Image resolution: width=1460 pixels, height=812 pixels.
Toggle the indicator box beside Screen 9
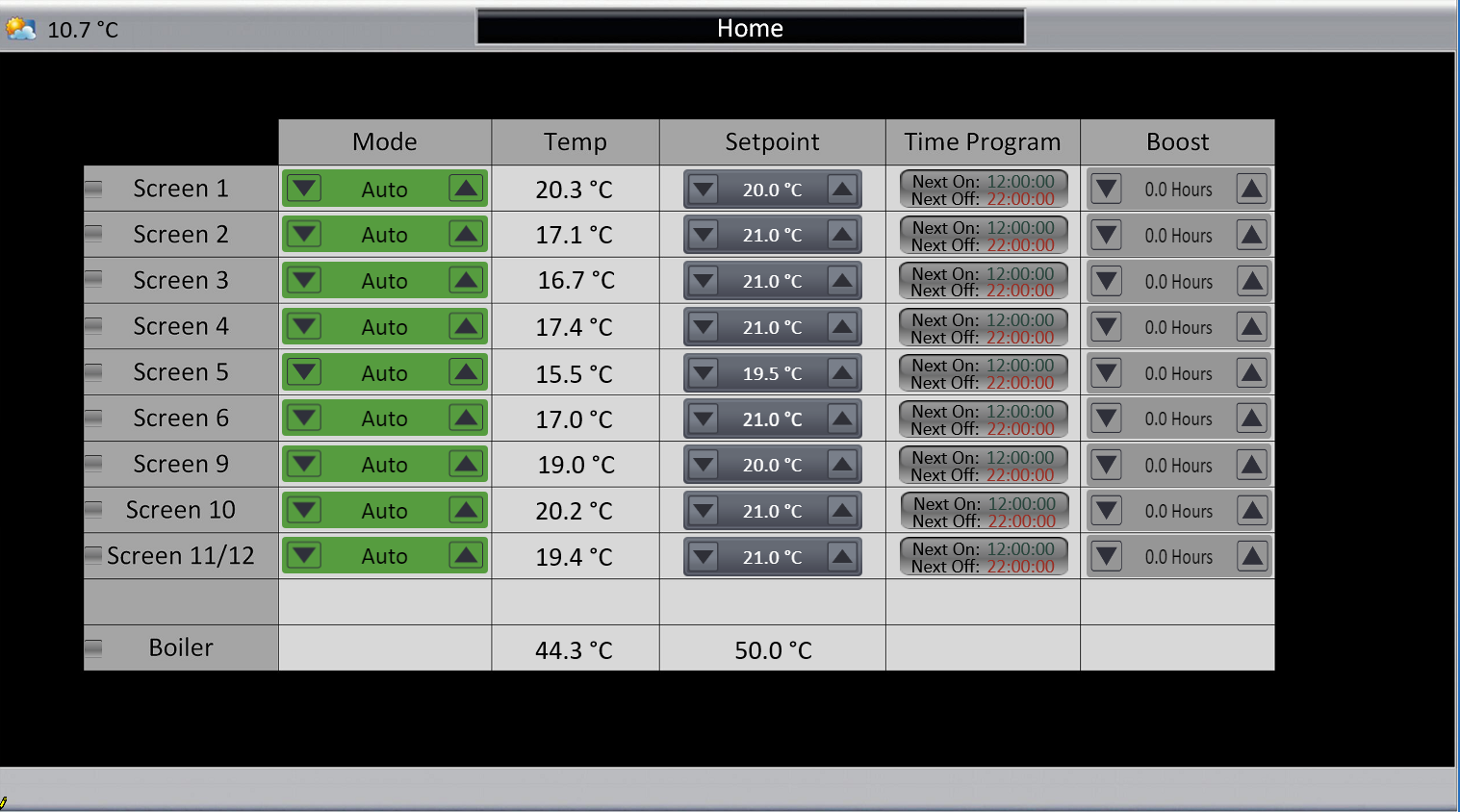coord(93,464)
